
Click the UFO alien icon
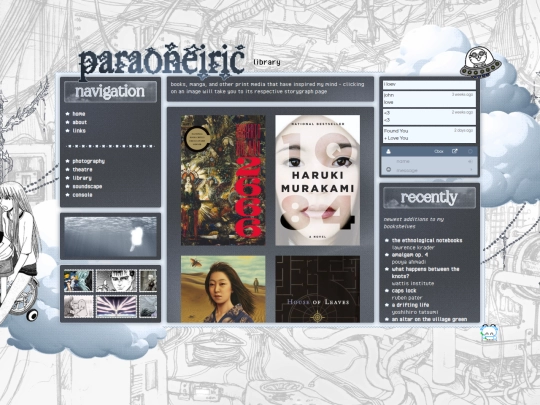point(480,62)
